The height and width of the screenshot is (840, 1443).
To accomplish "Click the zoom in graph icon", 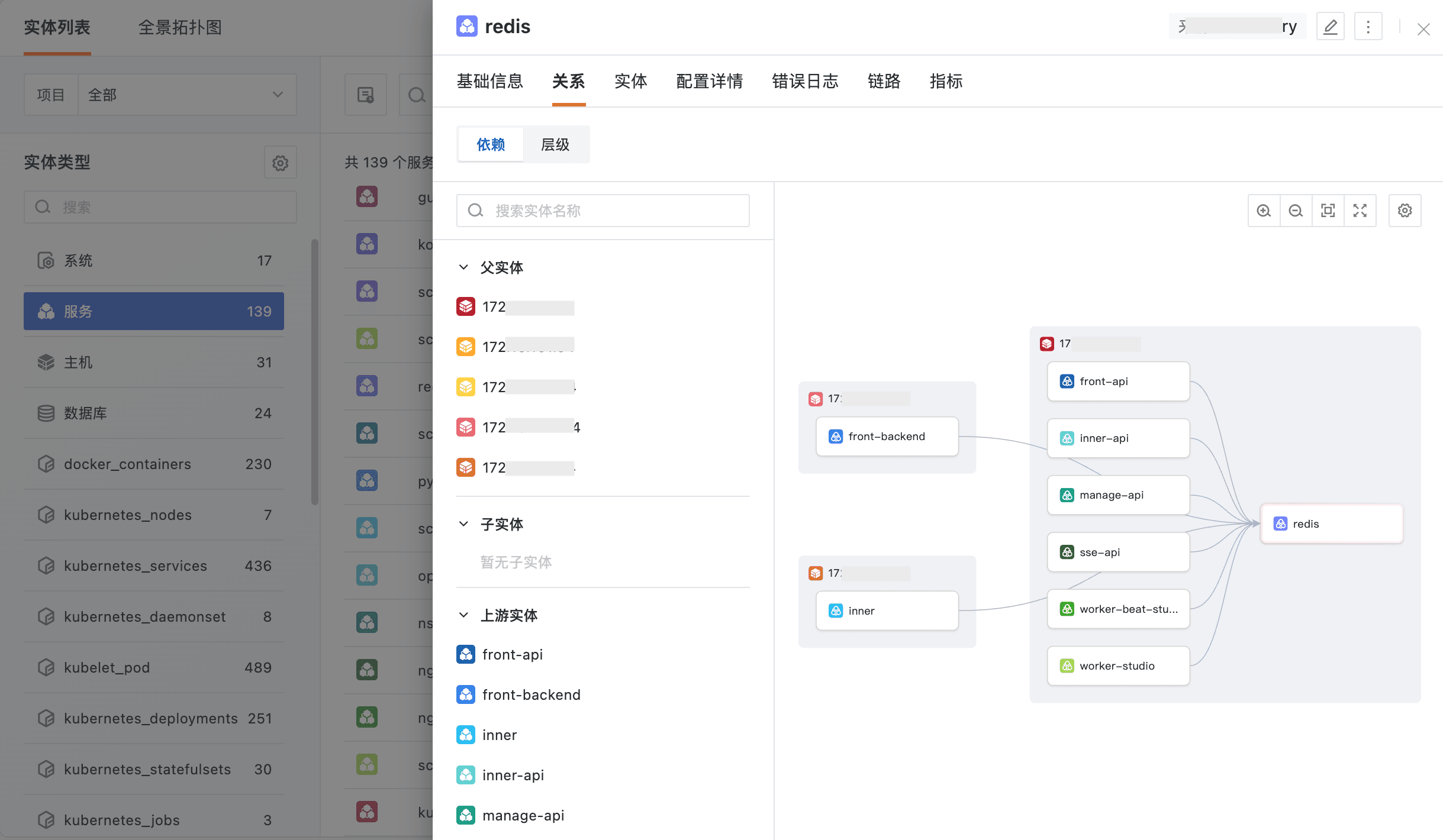I will click(x=1264, y=211).
